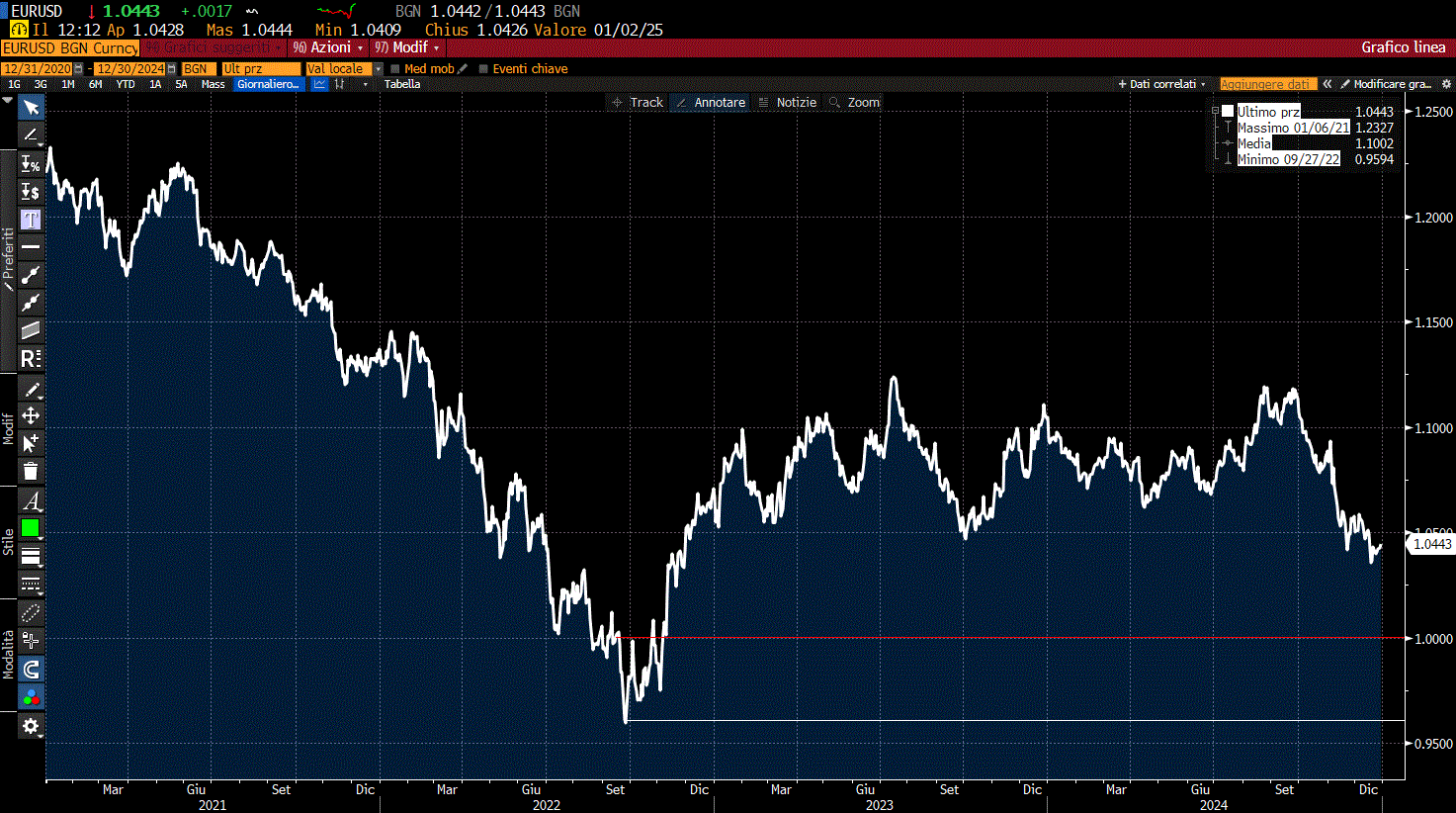The width and height of the screenshot is (1456, 813).
Task: Switch to bar chart type icon
Action: [x=340, y=84]
